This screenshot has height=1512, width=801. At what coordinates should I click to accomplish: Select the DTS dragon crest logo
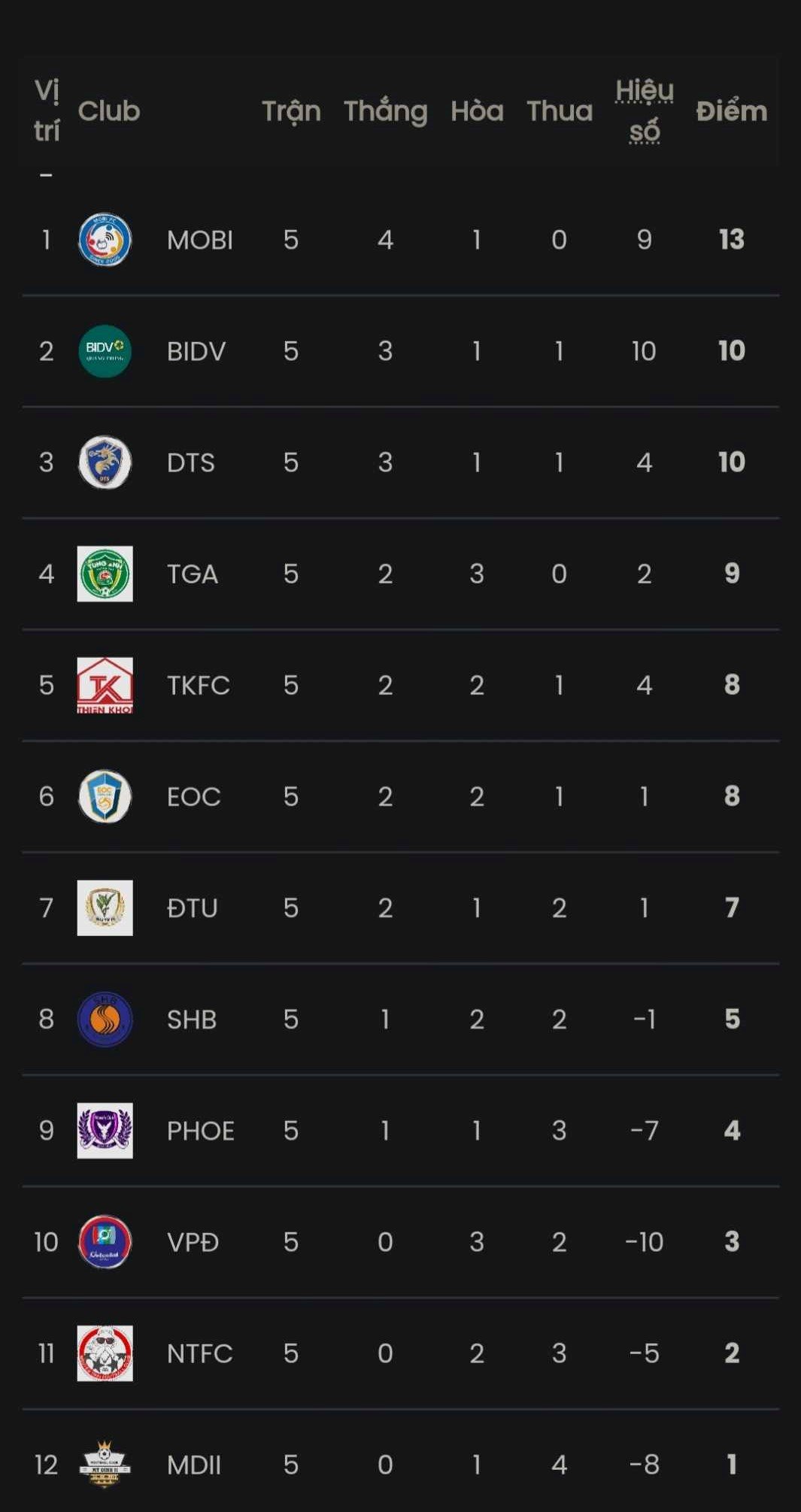(x=105, y=462)
